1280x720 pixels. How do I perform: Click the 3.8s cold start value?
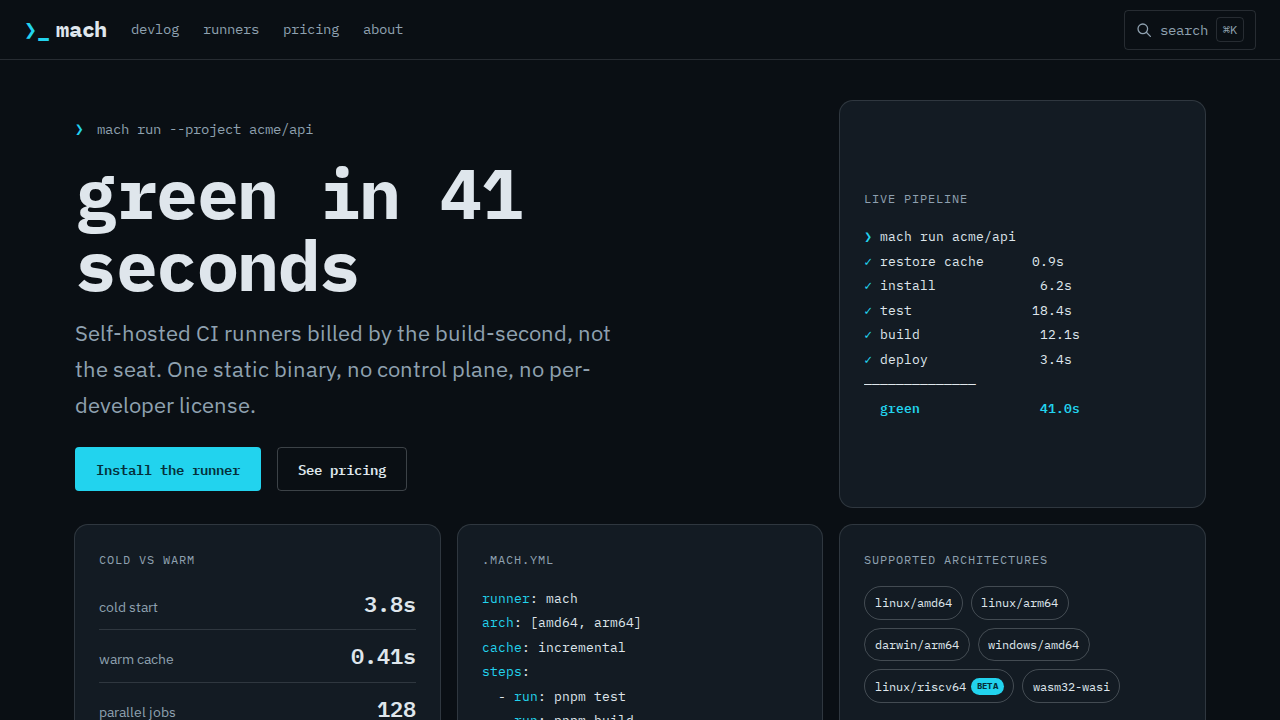[390, 605]
